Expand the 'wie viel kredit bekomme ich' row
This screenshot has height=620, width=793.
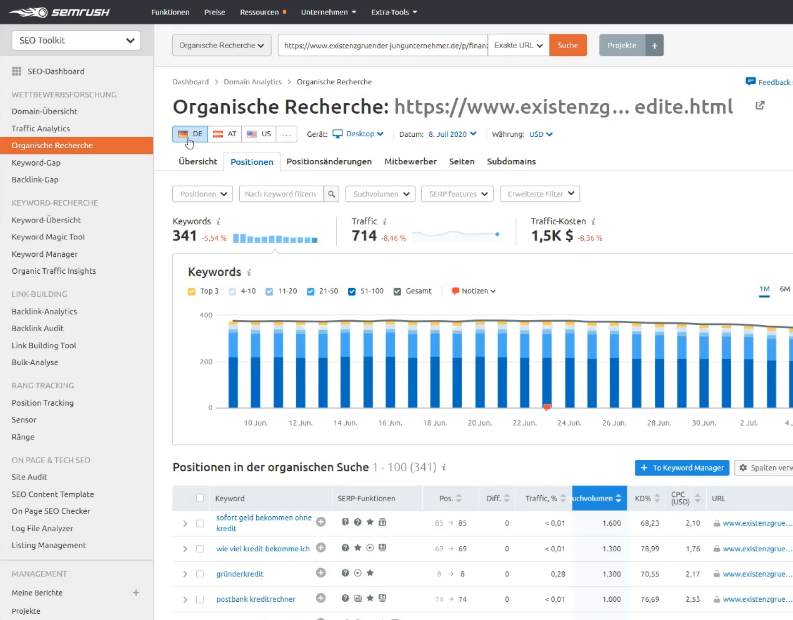(185, 549)
